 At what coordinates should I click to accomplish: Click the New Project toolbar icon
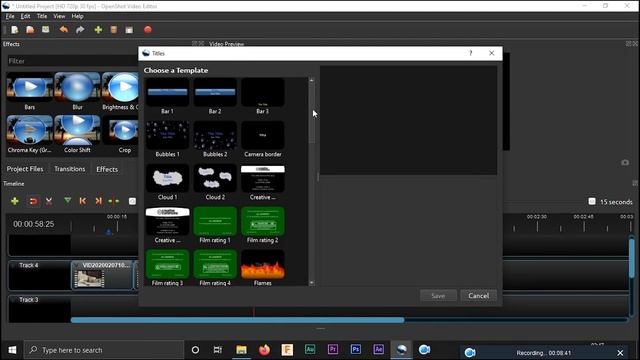(15, 30)
